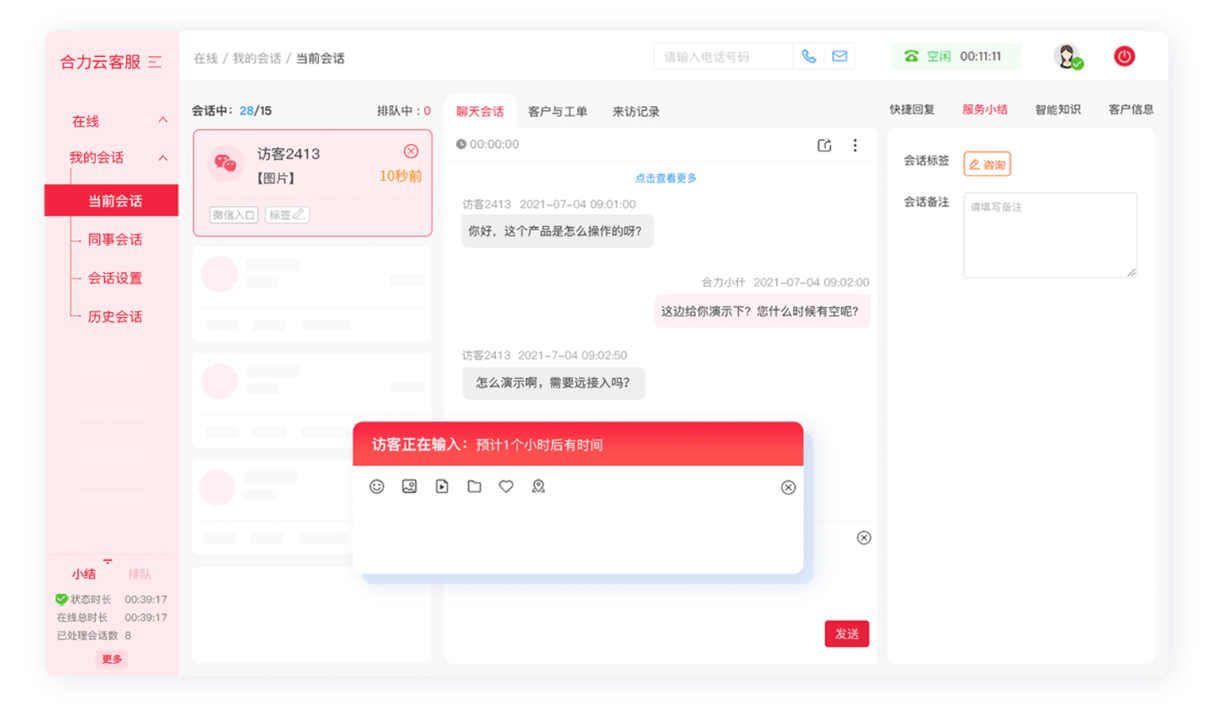Click the clear icon above 发送 button
Image resolution: width=1210 pixels, height=710 pixels.
click(x=864, y=538)
